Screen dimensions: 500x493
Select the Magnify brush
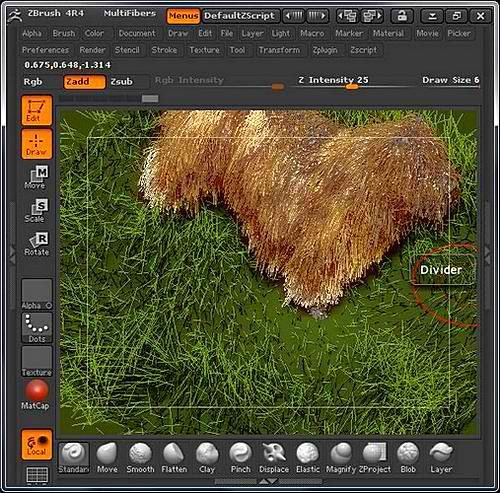341,458
